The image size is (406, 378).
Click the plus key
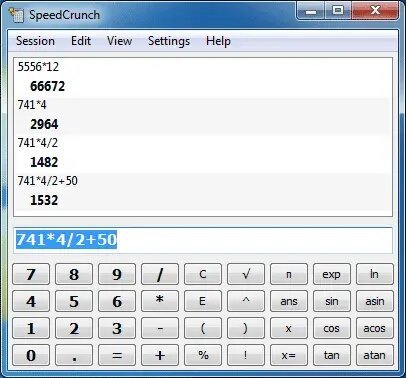pos(160,355)
